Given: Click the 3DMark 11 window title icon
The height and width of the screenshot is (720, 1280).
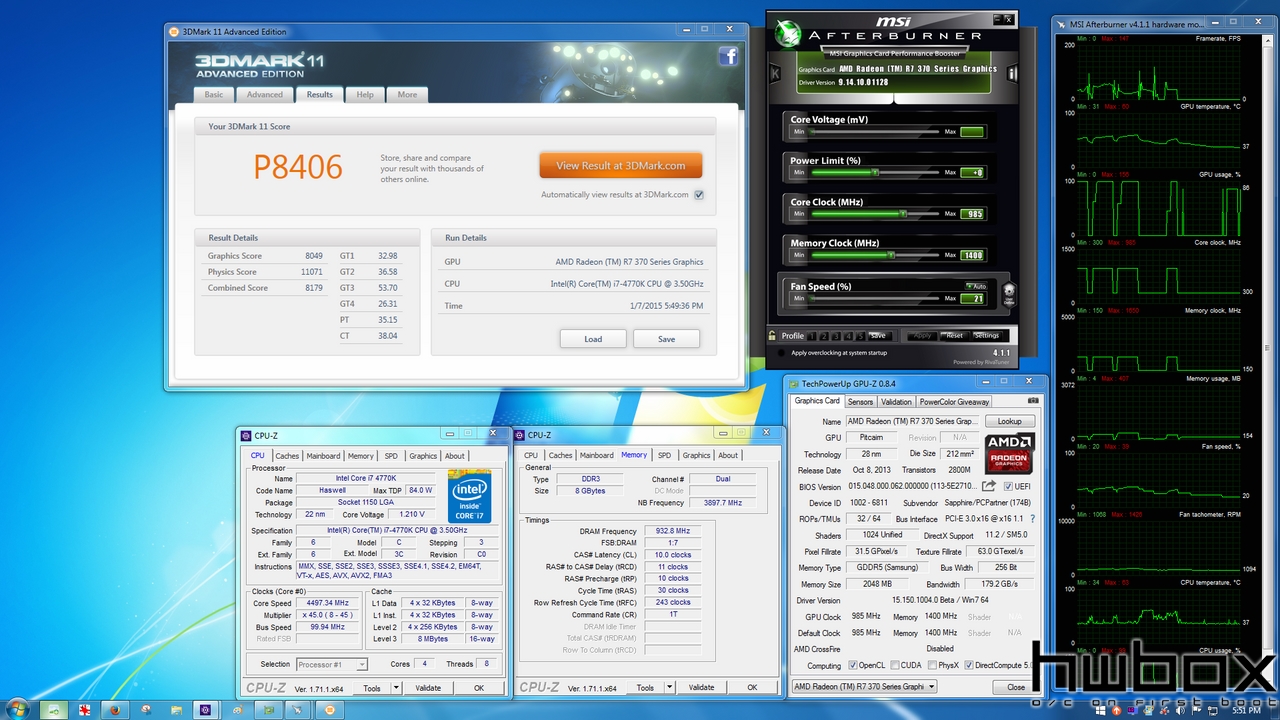Looking at the screenshot, I should click(174, 31).
